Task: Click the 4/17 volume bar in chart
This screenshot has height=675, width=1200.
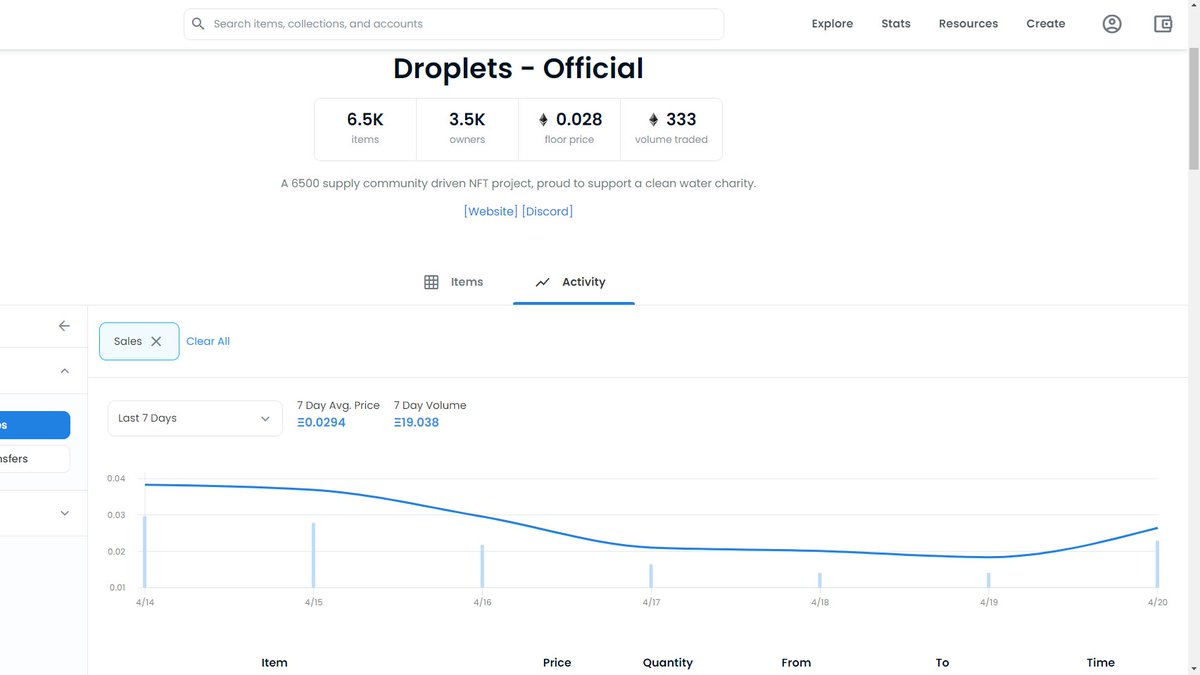Action: point(651,576)
